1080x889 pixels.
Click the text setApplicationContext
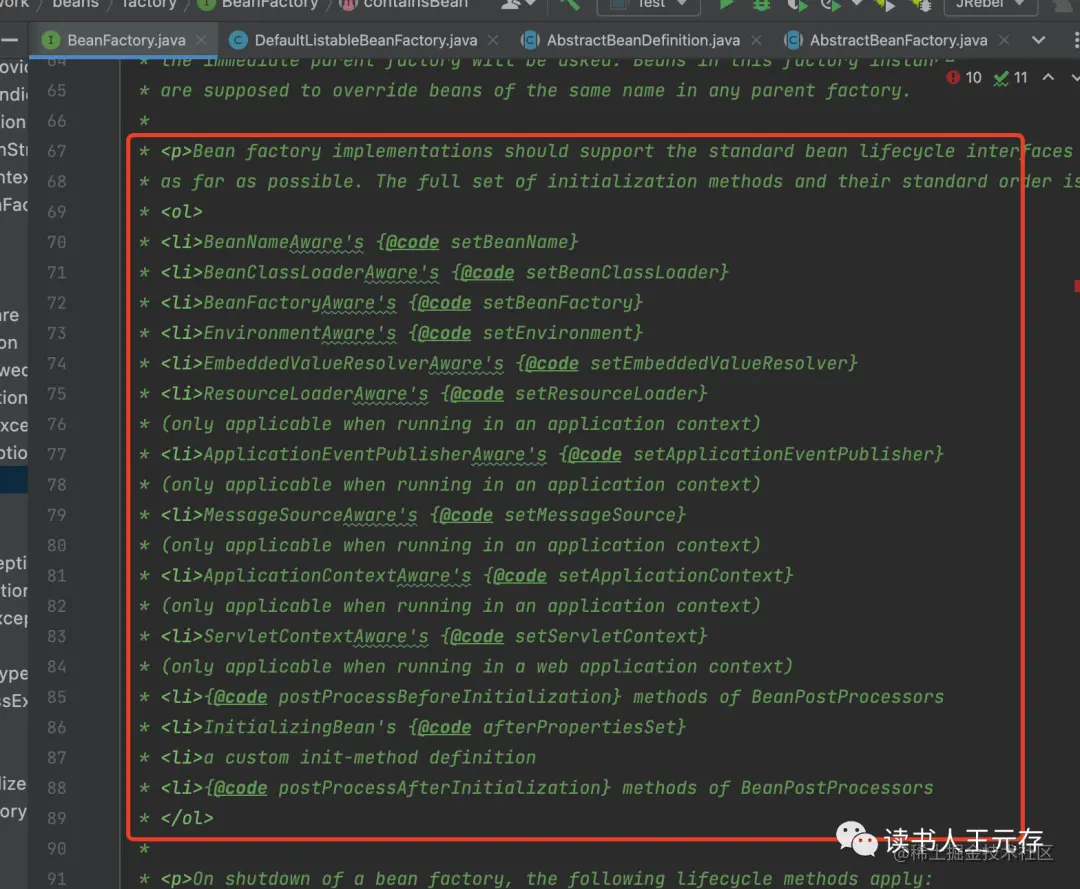tap(670, 576)
